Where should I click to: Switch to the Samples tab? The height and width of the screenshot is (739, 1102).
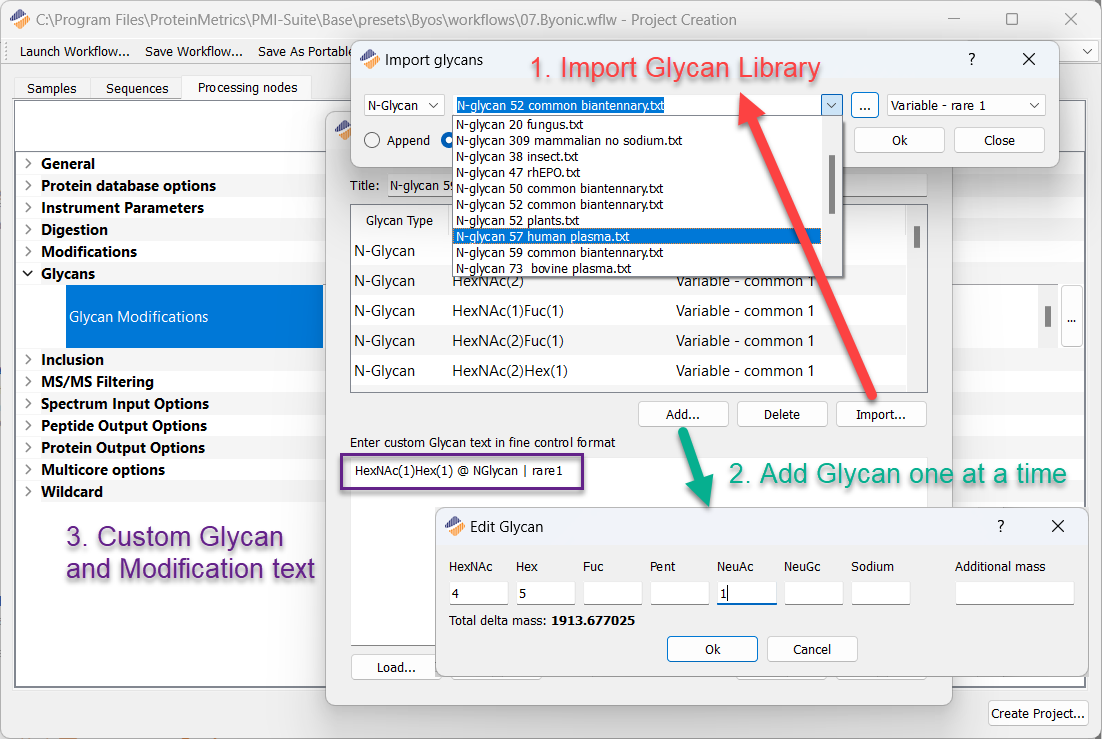[51, 88]
